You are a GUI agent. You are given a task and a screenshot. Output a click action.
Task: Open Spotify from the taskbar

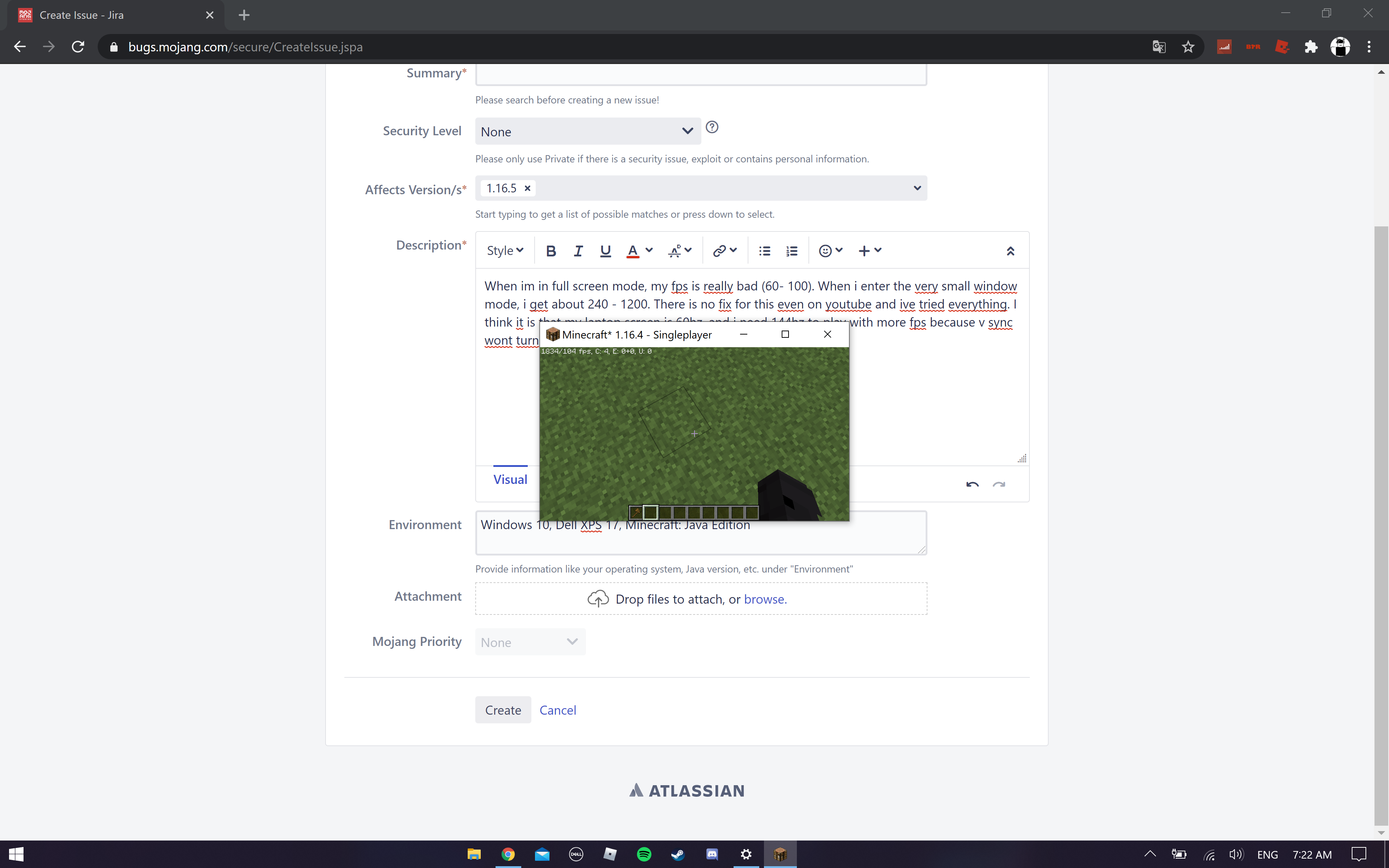pyautogui.click(x=644, y=854)
